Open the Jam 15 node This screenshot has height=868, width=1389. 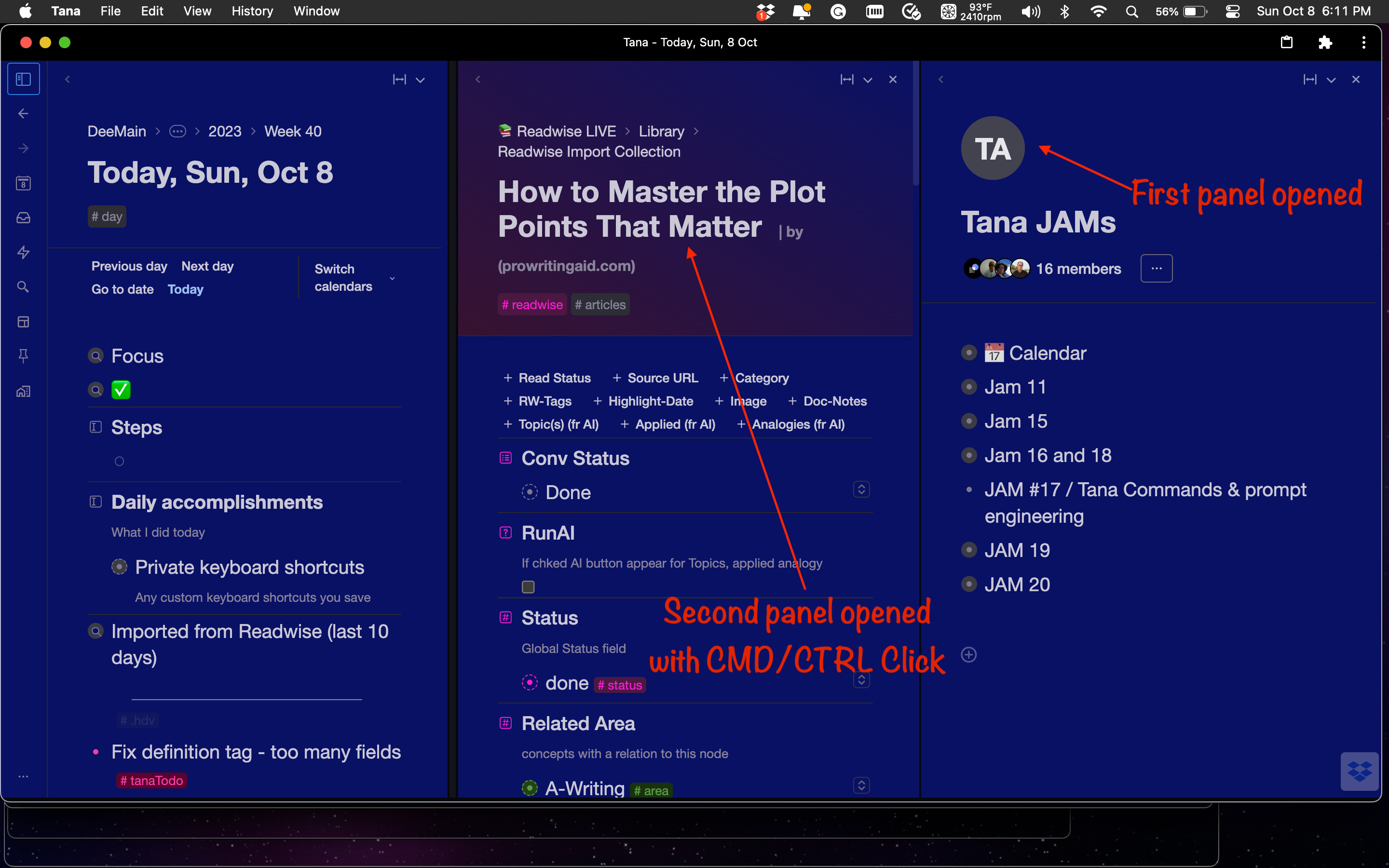click(x=1015, y=421)
